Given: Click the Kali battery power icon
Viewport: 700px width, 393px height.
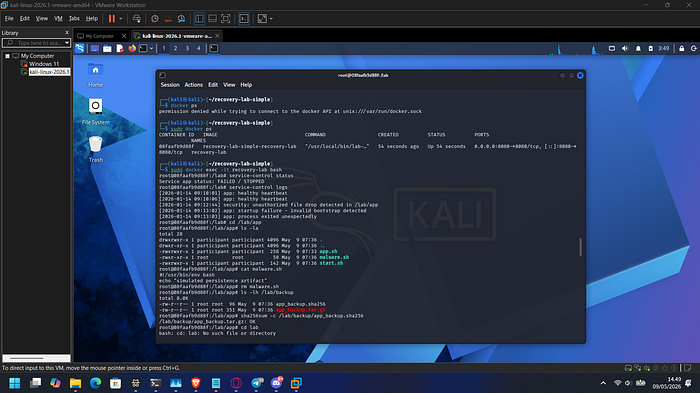Looking at the screenshot, I should [x=650, y=48].
